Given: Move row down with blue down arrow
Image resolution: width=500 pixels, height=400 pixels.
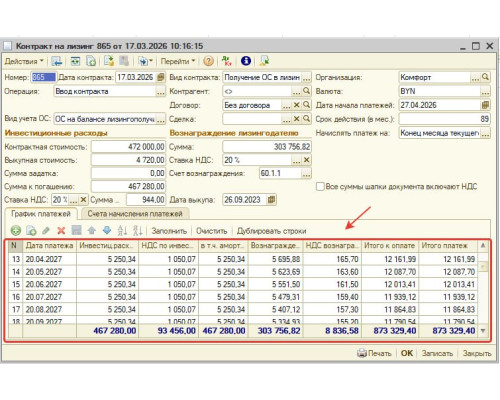Looking at the screenshot, I should point(107,230).
